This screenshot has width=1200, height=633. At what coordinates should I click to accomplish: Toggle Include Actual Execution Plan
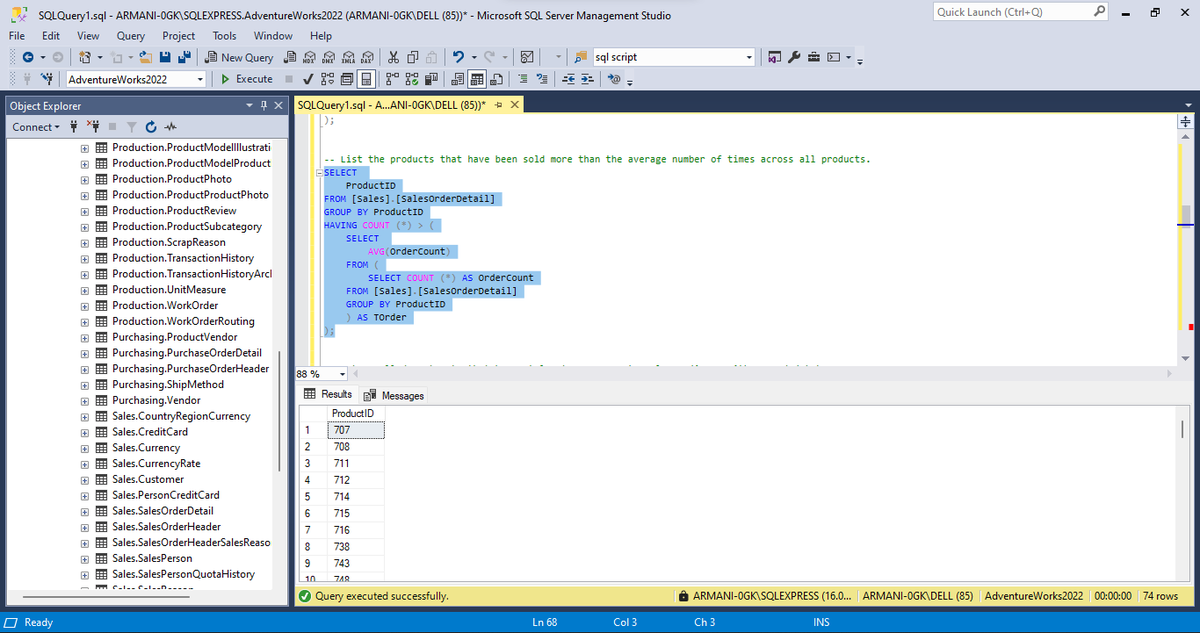pyautogui.click(x=392, y=79)
